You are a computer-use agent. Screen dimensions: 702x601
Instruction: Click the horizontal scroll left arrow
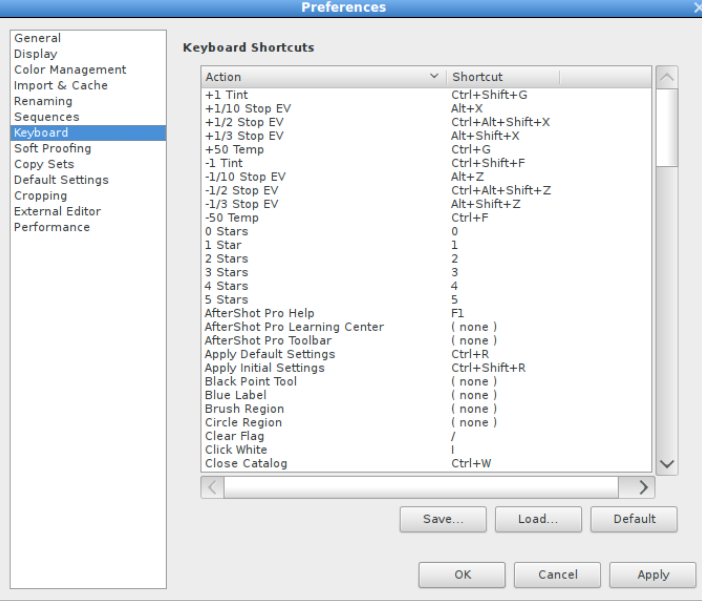coord(213,487)
